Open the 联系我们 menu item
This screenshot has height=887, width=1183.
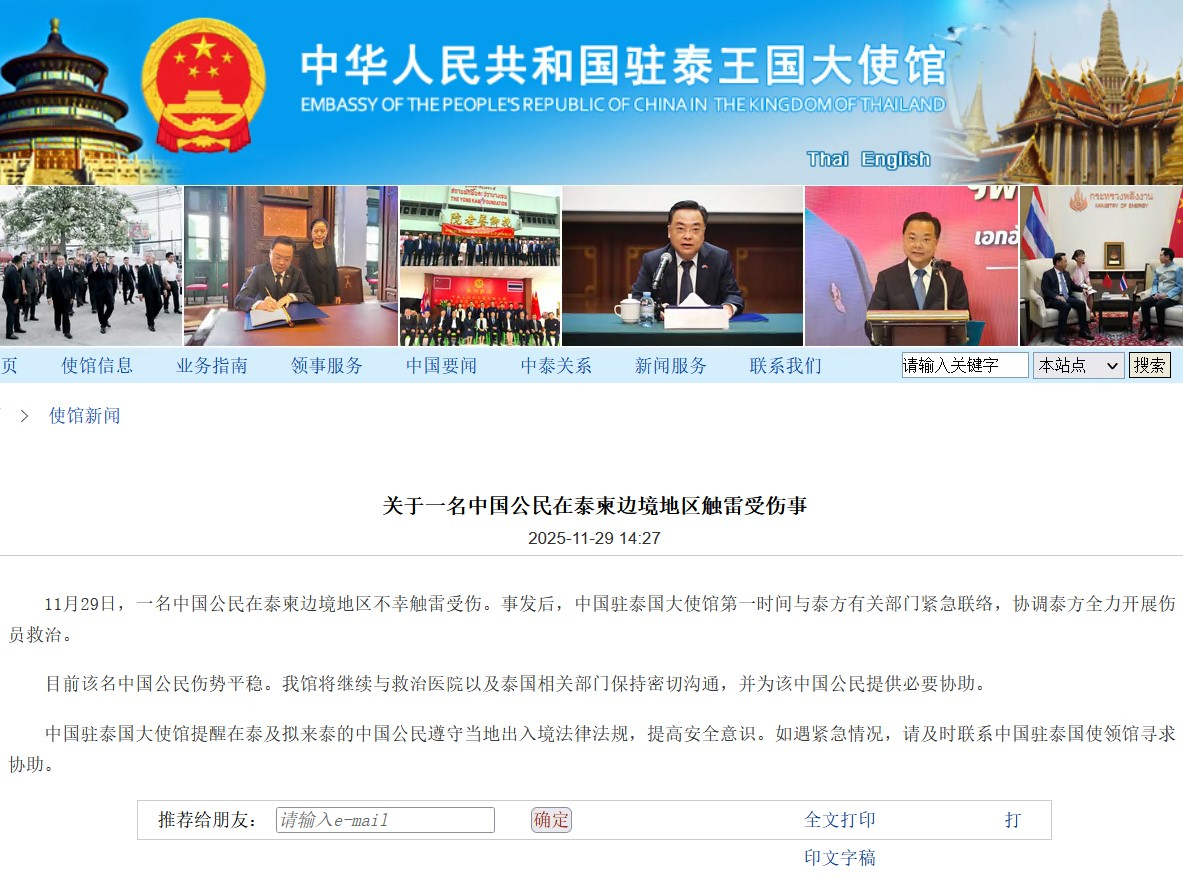coord(785,366)
